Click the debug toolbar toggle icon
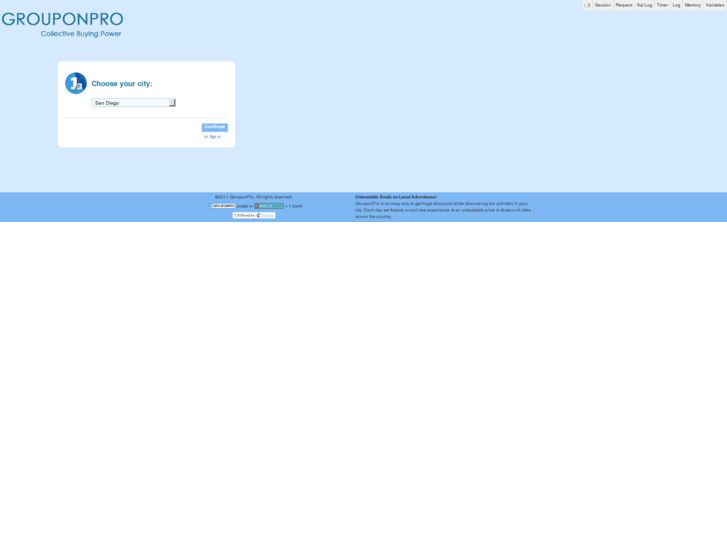Image resolution: width=727 pixels, height=545 pixels. [x=587, y=5]
